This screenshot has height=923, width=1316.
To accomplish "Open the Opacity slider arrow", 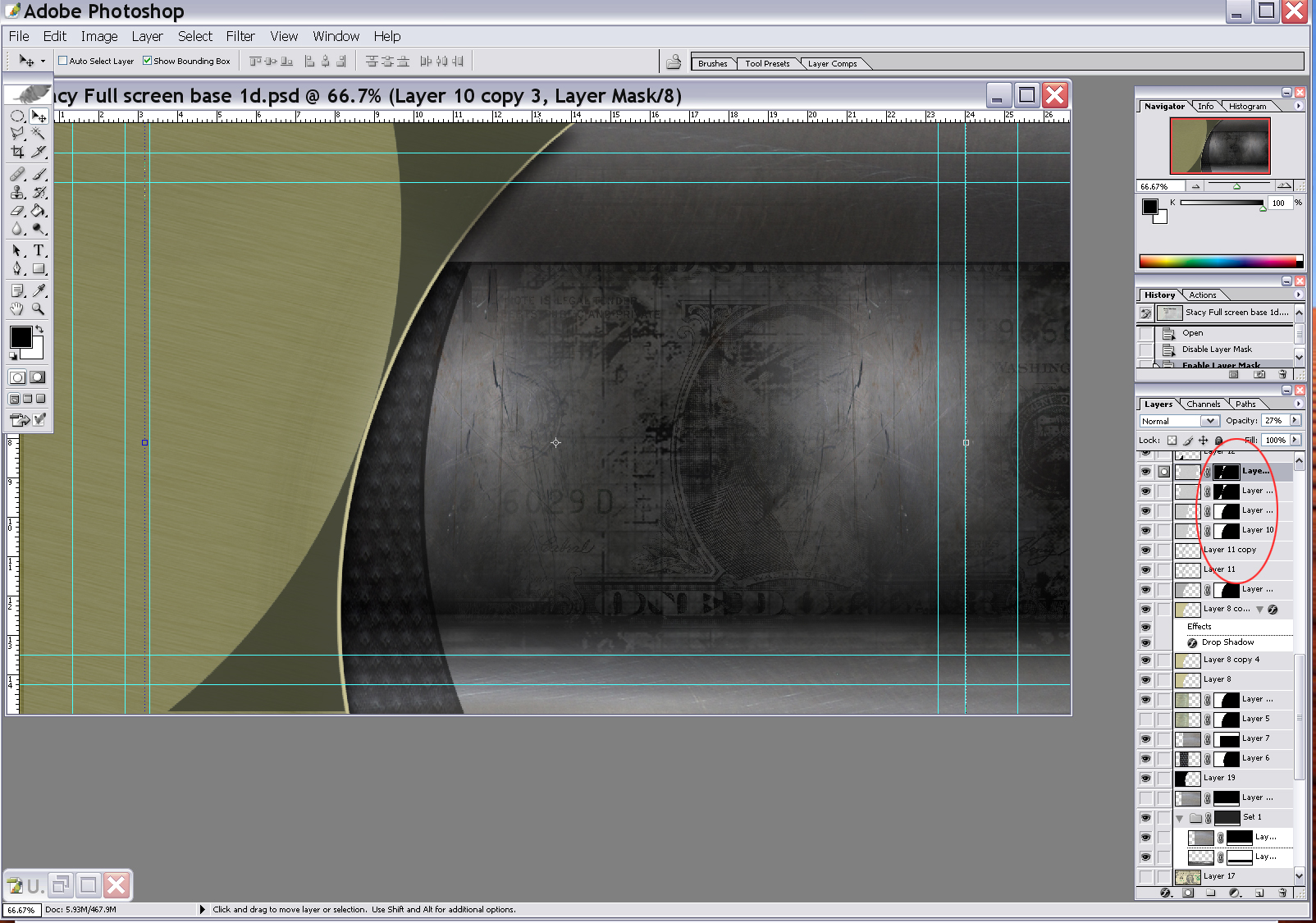I will (x=1295, y=420).
